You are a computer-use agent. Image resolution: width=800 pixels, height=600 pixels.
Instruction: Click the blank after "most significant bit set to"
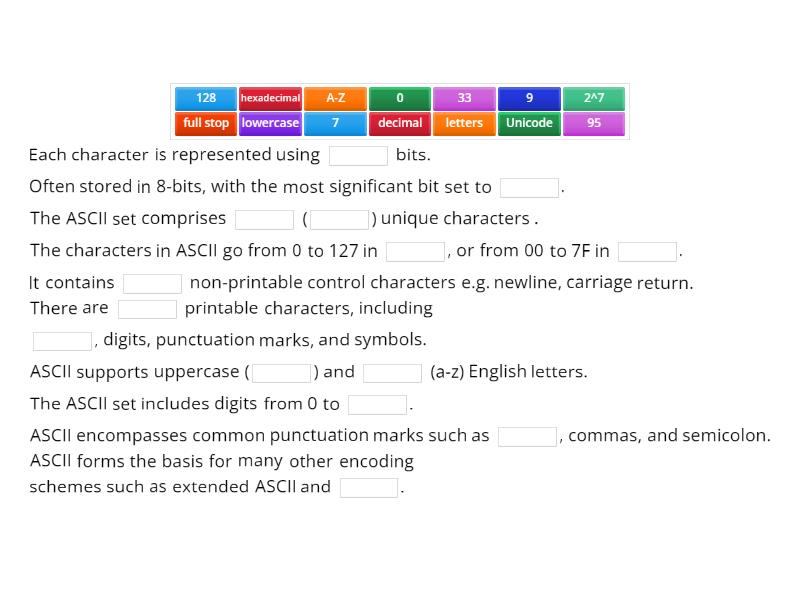pos(528,187)
